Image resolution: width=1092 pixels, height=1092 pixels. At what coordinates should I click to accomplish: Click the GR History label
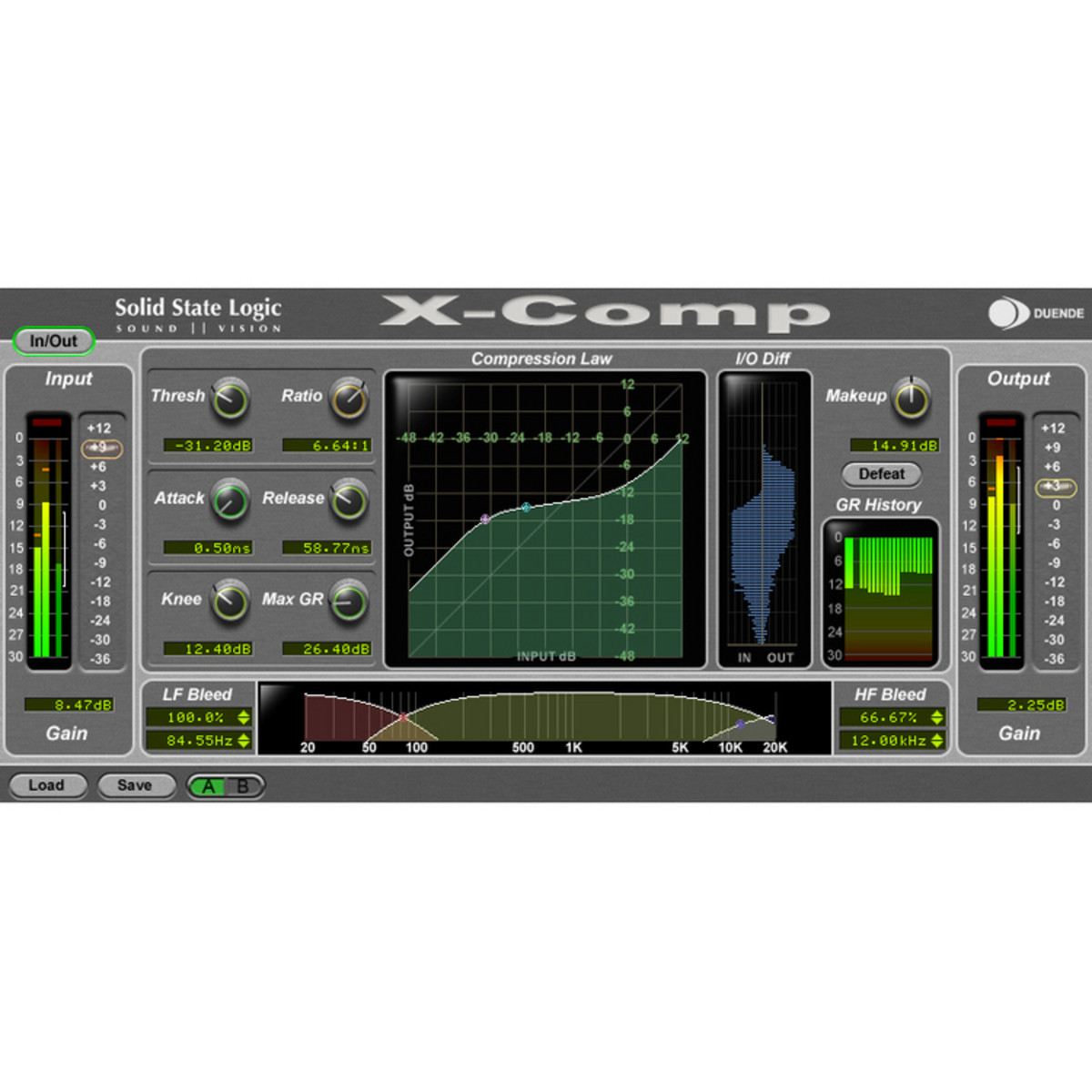(878, 505)
